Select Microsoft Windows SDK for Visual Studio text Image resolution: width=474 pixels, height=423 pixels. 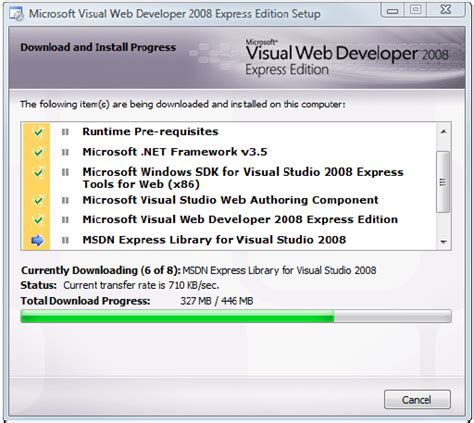[243, 178]
